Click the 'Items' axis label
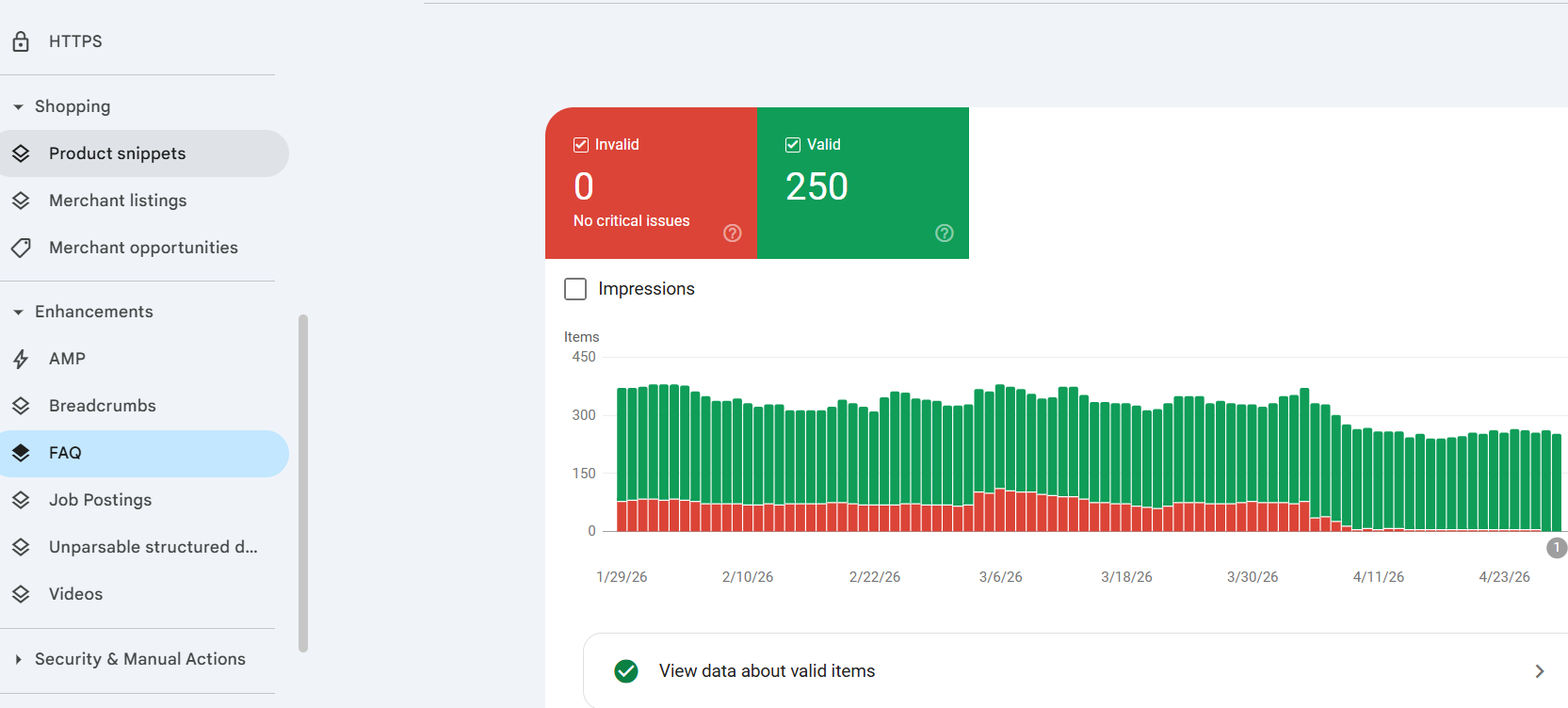The height and width of the screenshot is (708, 1568). click(581, 337)
